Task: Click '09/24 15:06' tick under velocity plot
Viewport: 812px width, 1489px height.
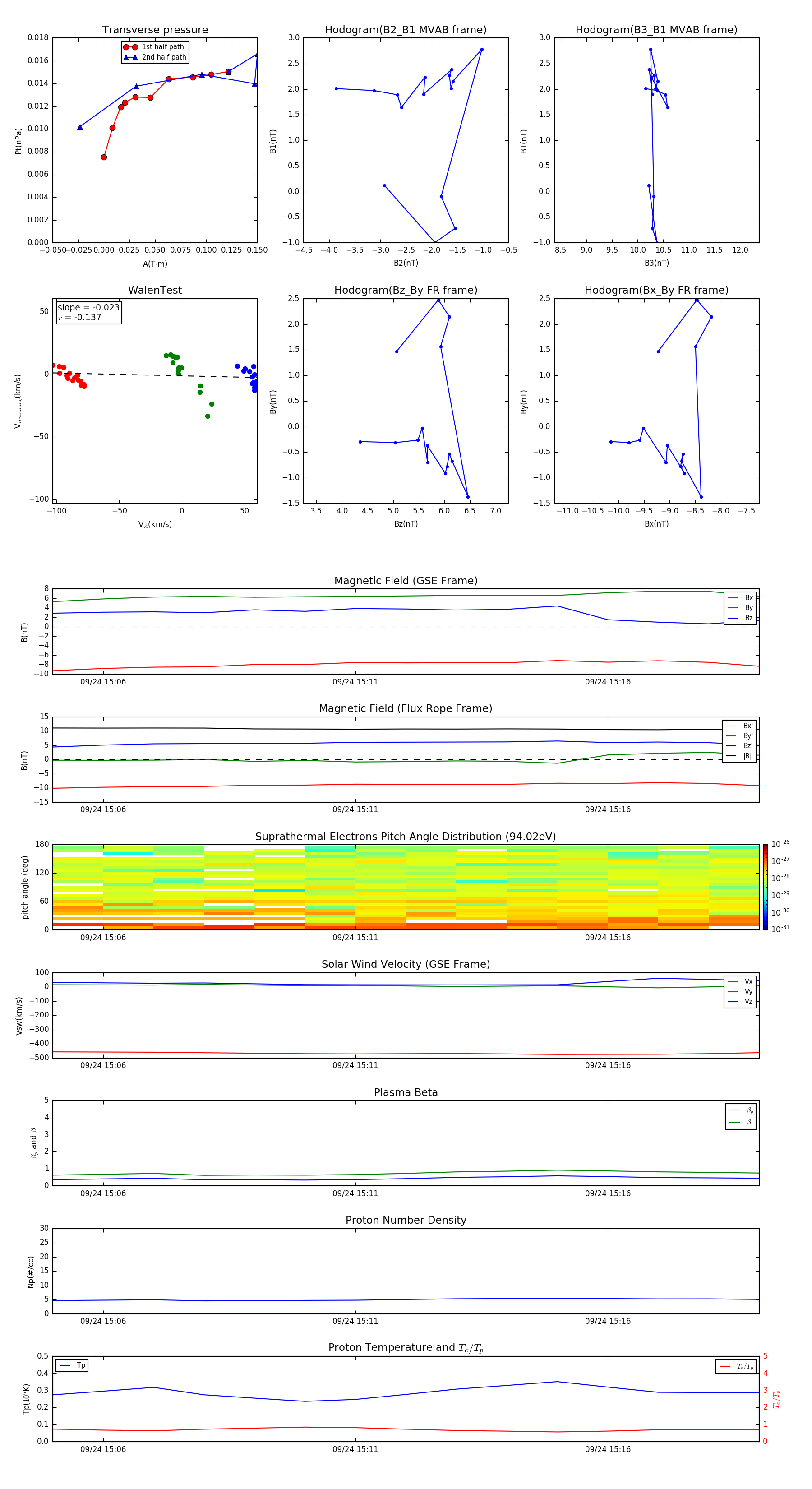Action: click(x=103, y=1065)
